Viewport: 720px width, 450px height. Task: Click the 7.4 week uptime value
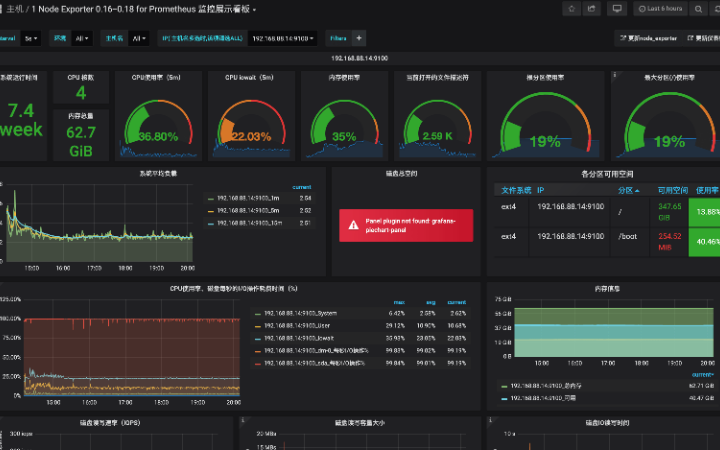(21, 120)
